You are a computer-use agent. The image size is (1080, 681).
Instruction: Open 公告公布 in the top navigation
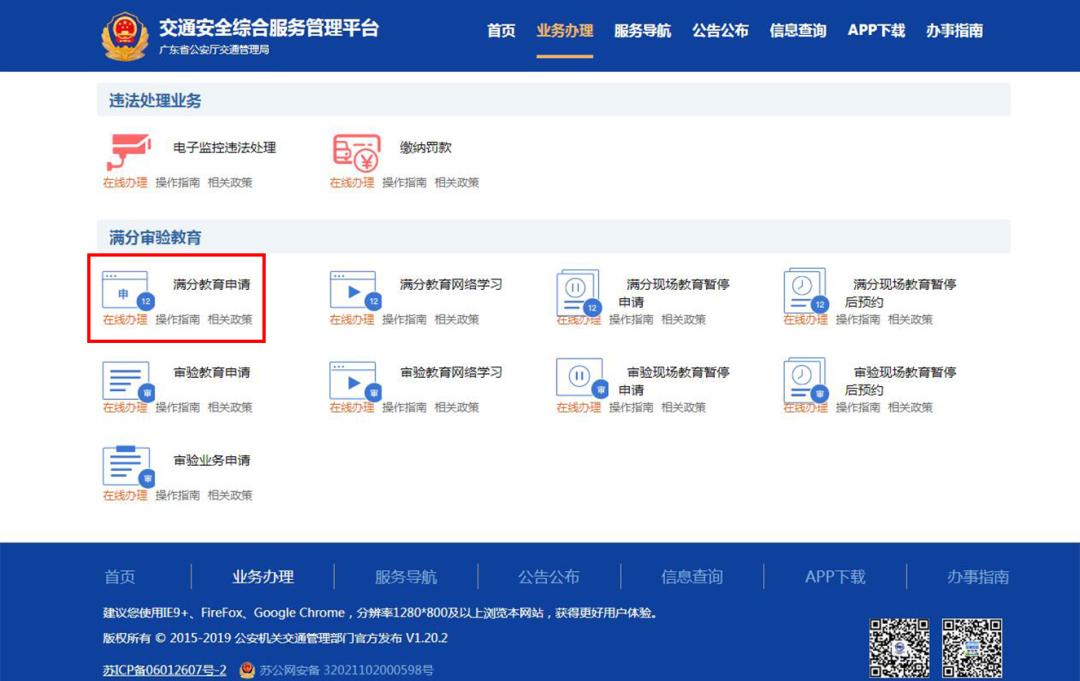(x=720, y=31)
